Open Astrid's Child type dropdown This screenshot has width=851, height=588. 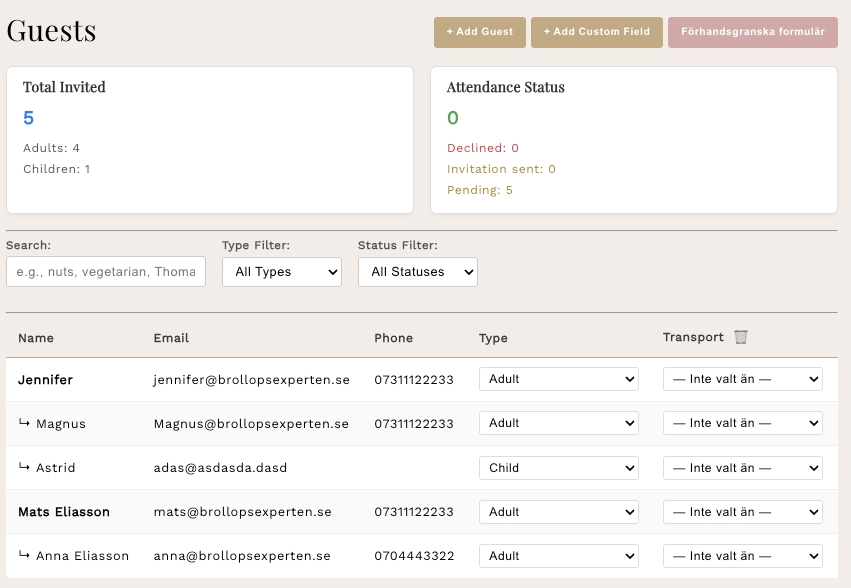558,468
